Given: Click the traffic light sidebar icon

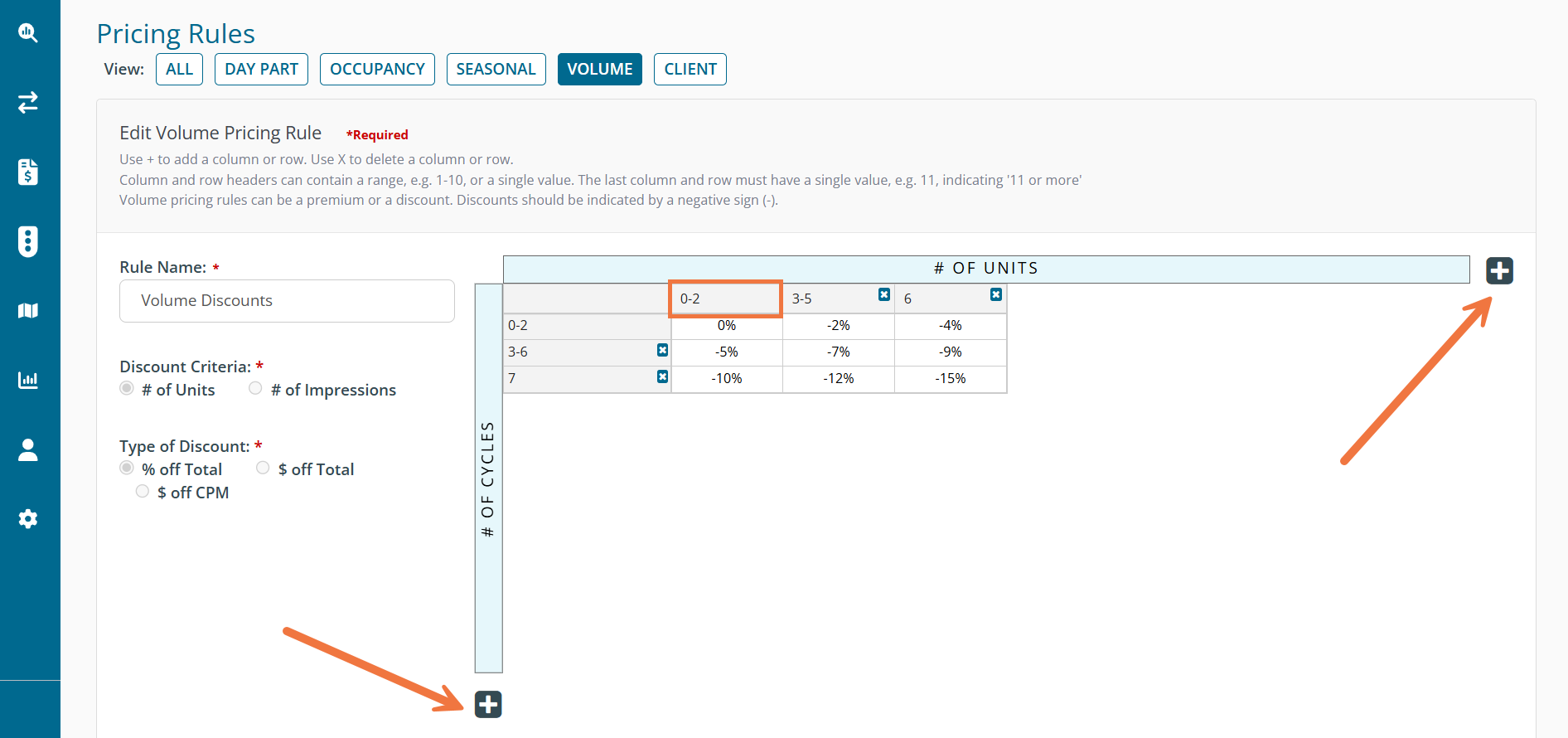Looking at the screenshot, I should pyautogui.click(x=28, y=241).
